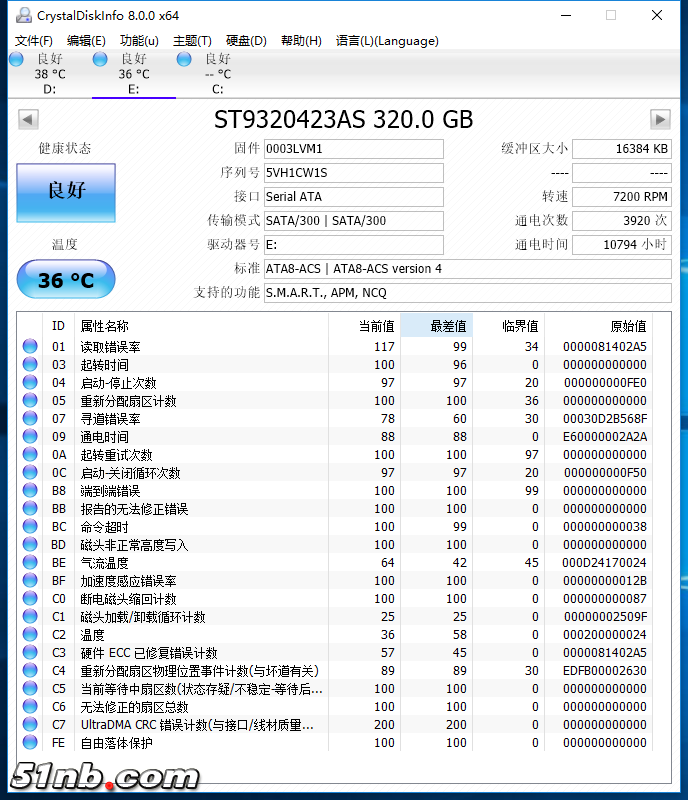Click the previous disk left arrow button
The height and width of the screenshot is (800, 688).
point(28,119)
